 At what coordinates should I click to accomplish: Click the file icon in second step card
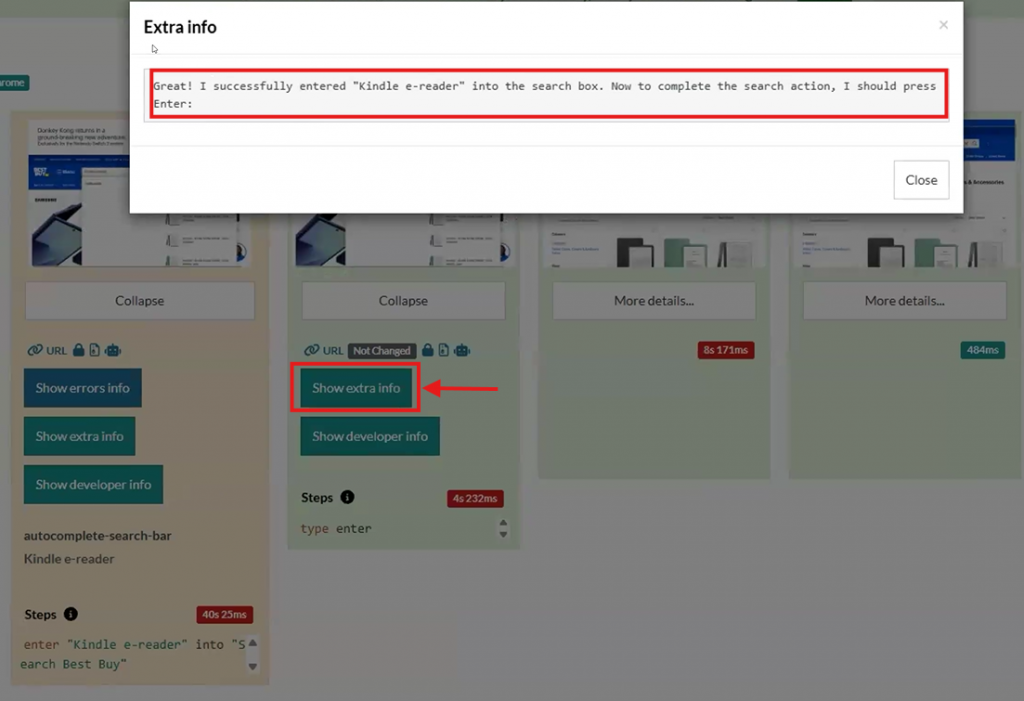[444, 350]
